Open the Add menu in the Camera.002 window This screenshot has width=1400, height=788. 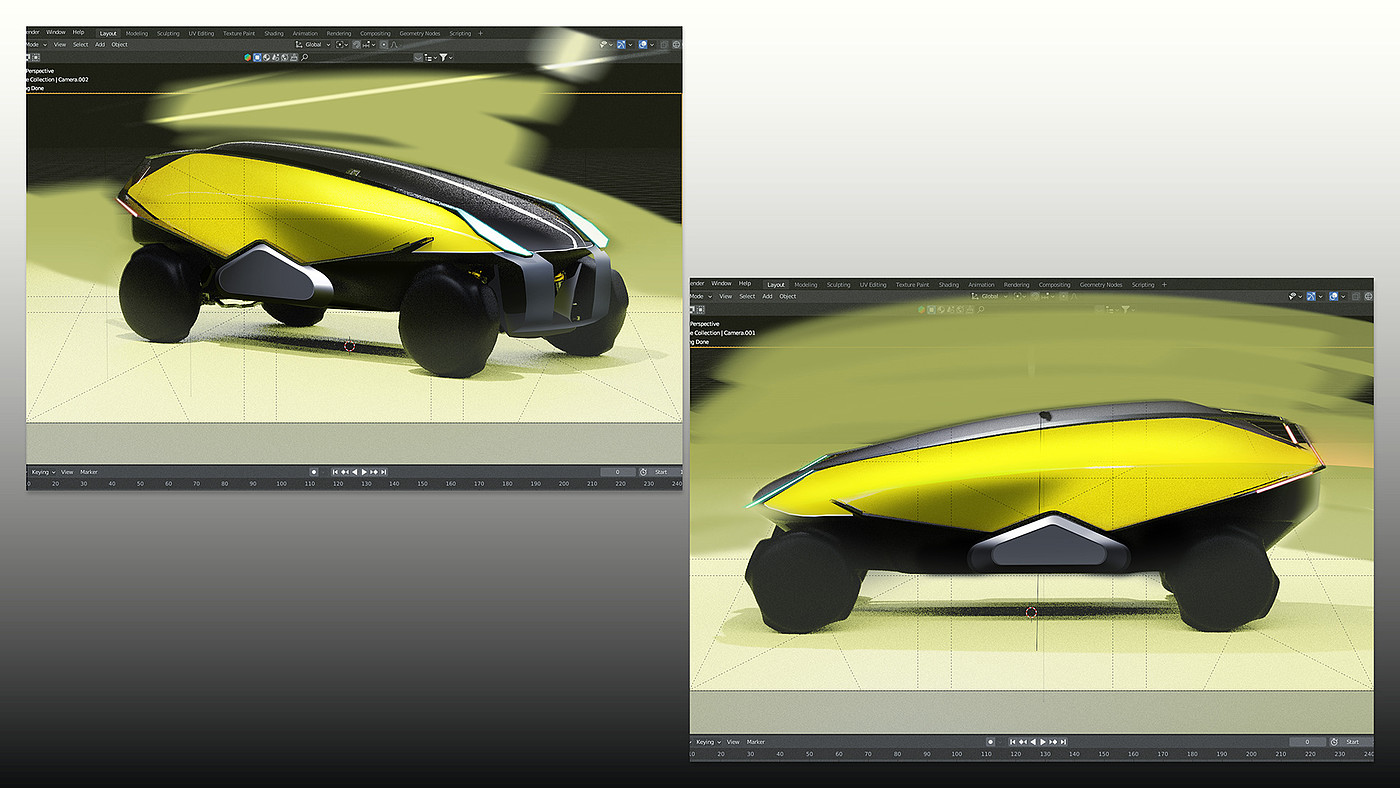(100, 45)
